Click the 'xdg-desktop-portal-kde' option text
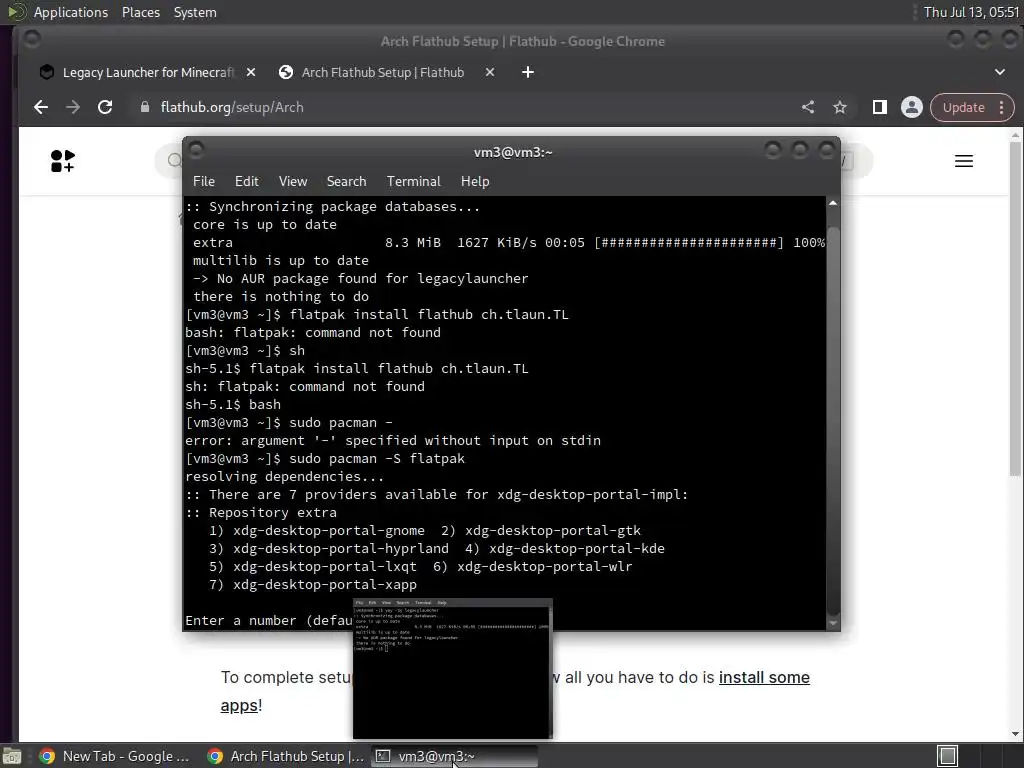The height and width of the screenshot is (768, 1024). 577,549
